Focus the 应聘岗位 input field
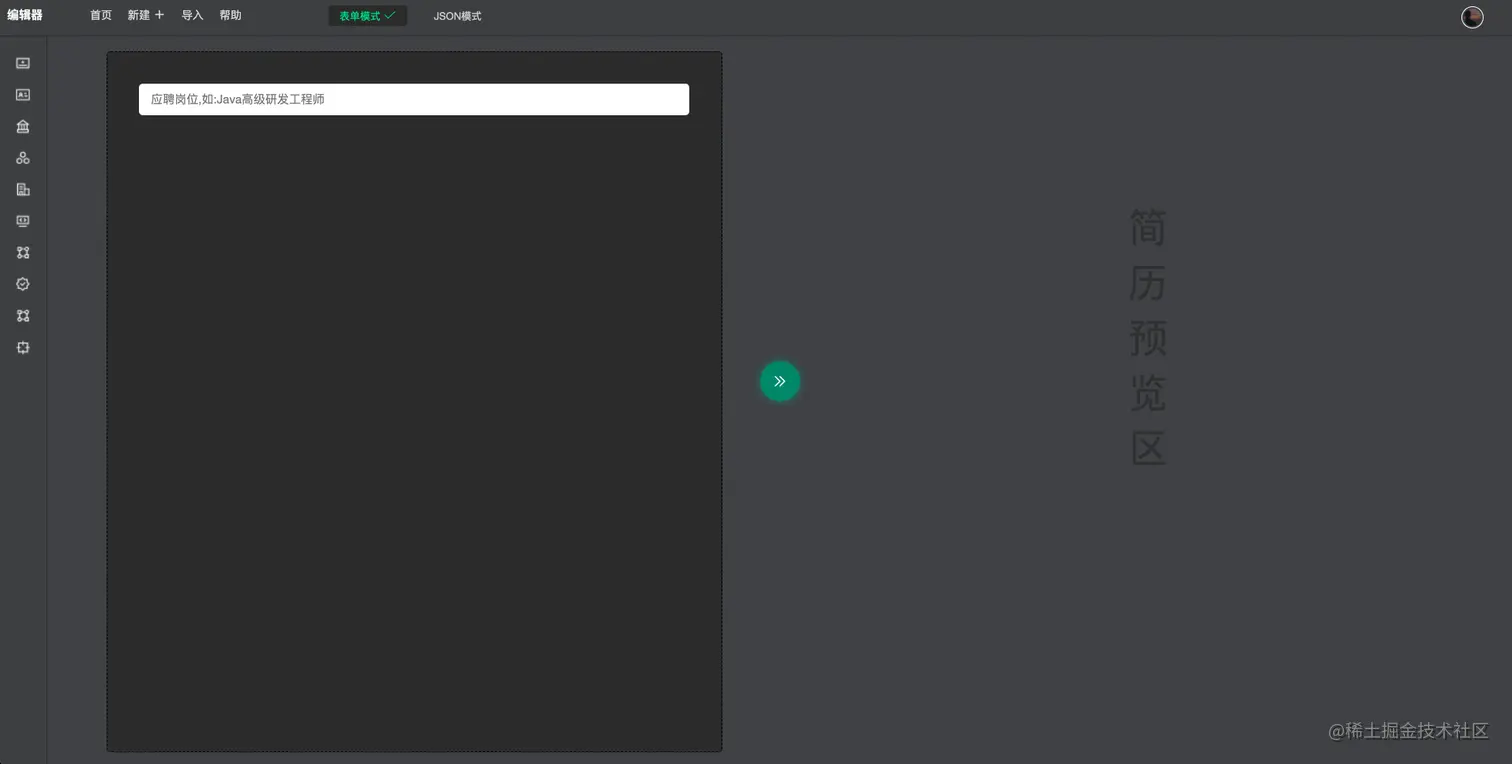The width and height of the screenshot is (1512, 764). pyautogui.click(x=414, y=99)
